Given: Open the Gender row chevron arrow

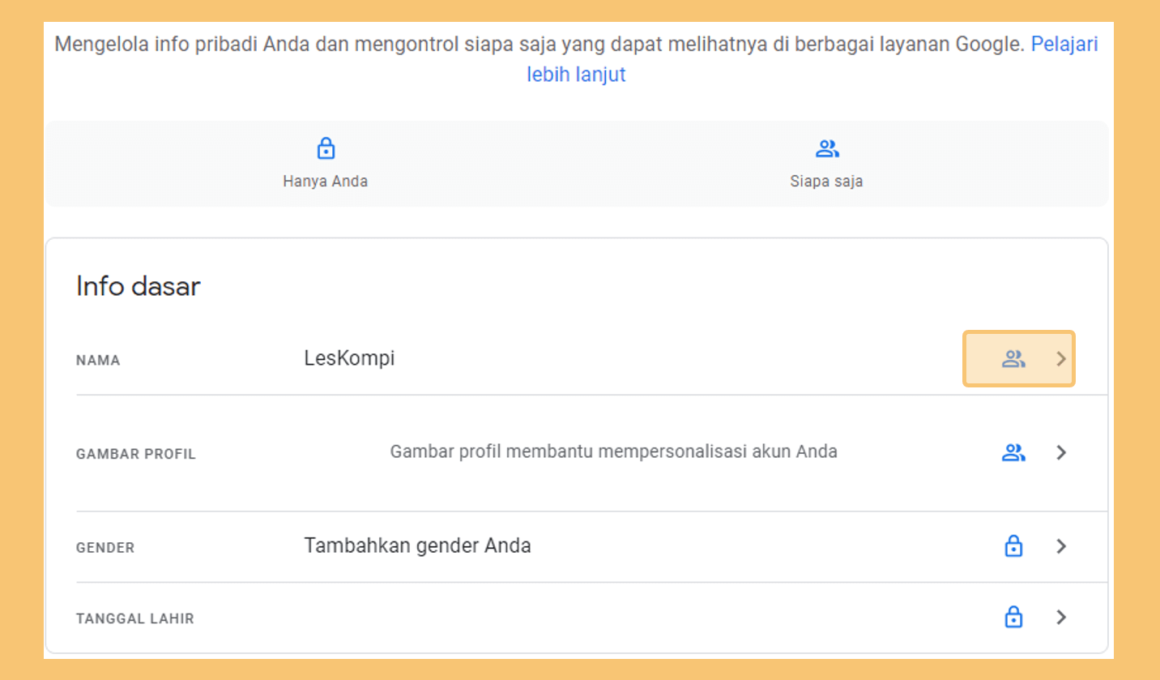Looking at the screenshot, I should click(x=1061, y=546).
